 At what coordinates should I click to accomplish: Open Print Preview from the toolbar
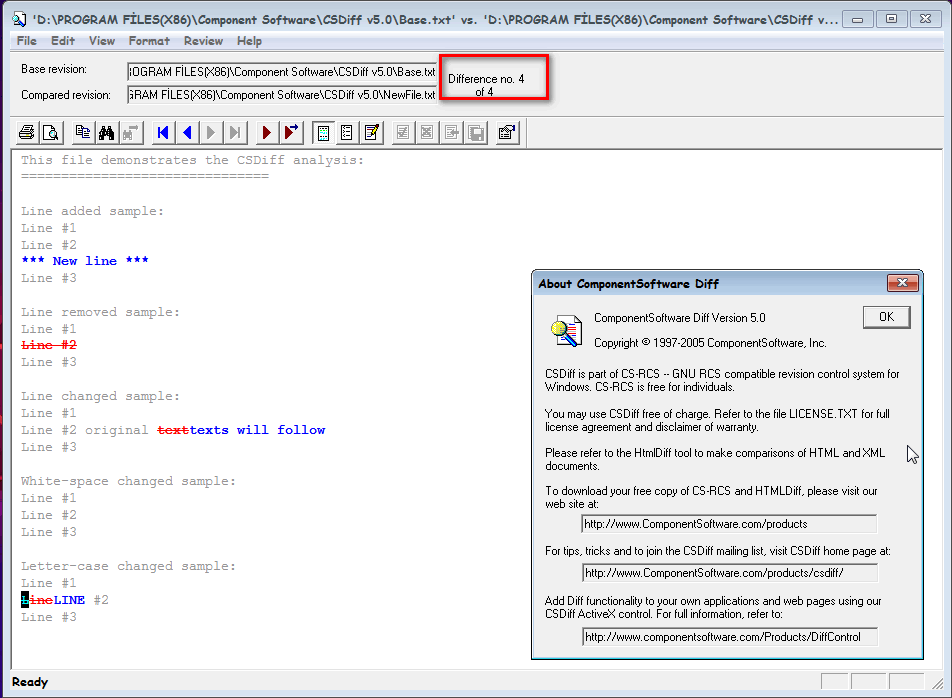(51, 132)
